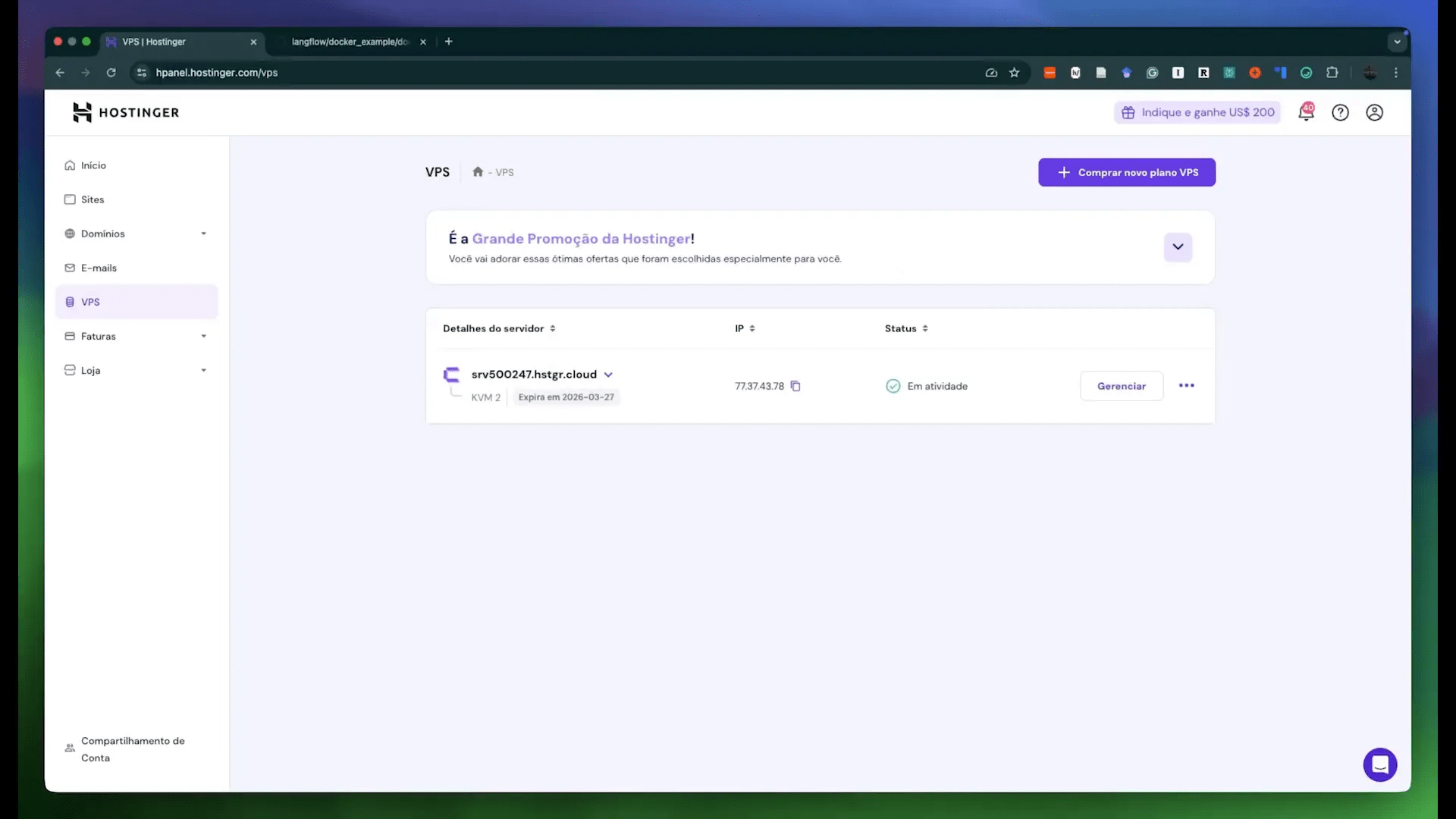The height and width of the screenshot is (819, 1456).
Task: Sort by Detalhes do servidor
Action: pyautogui.click(x=499, y=328)
